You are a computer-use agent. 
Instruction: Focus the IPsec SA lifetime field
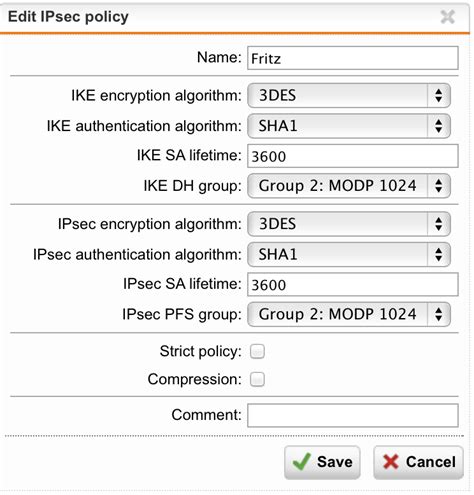pos(353,284)
